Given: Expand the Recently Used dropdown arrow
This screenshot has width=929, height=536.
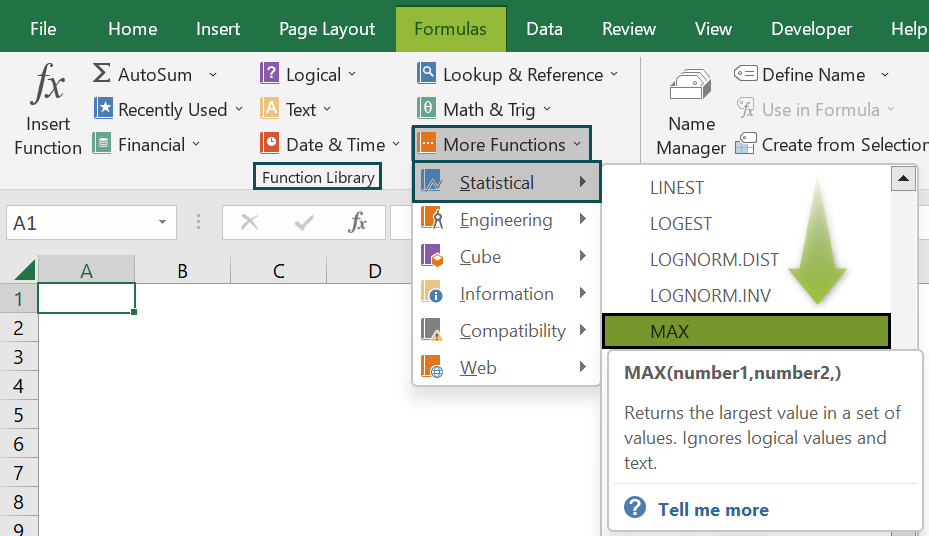Looking at the screenshot, I should click(x=239, y=109).
